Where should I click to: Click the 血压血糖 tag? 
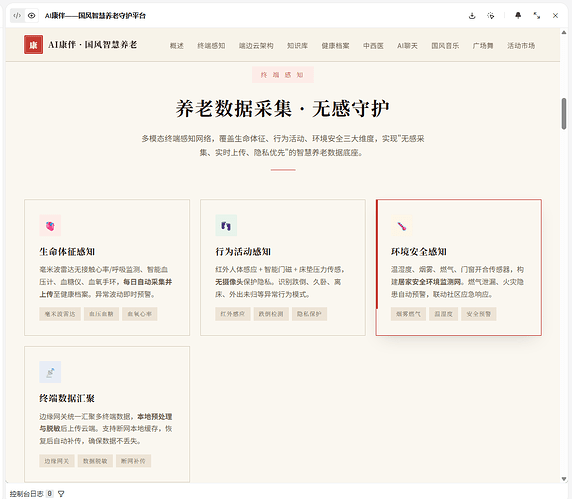click(101, 314)
